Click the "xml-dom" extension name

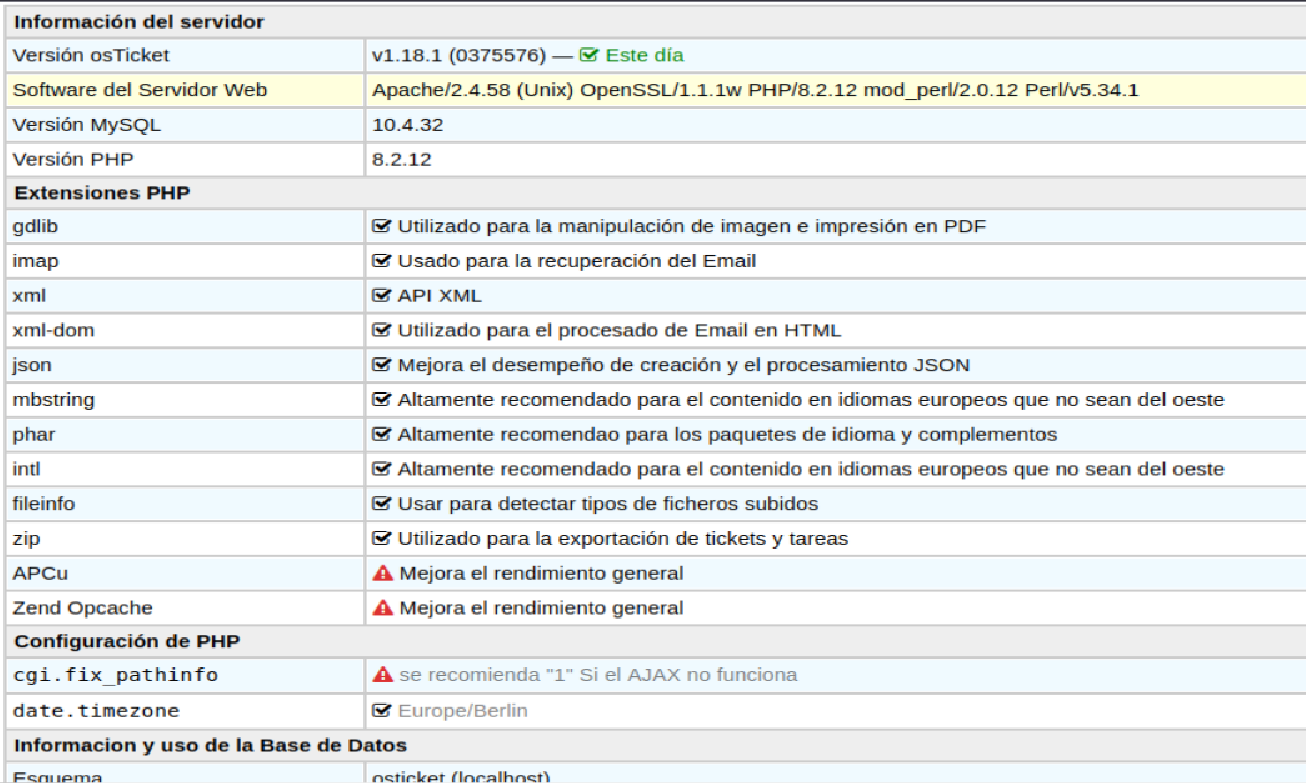53,330
